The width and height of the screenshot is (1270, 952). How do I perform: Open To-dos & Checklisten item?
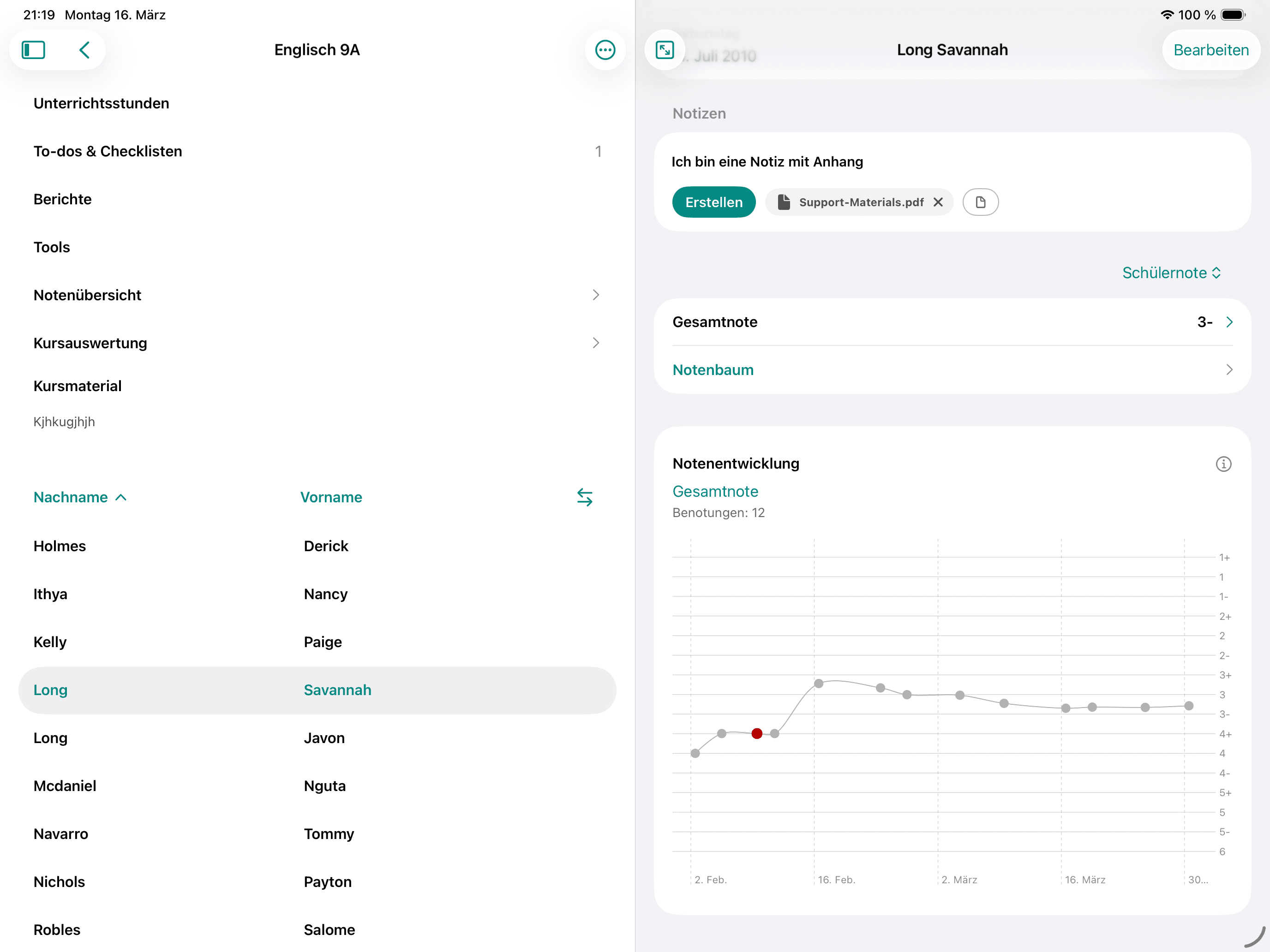click(108, 151)
